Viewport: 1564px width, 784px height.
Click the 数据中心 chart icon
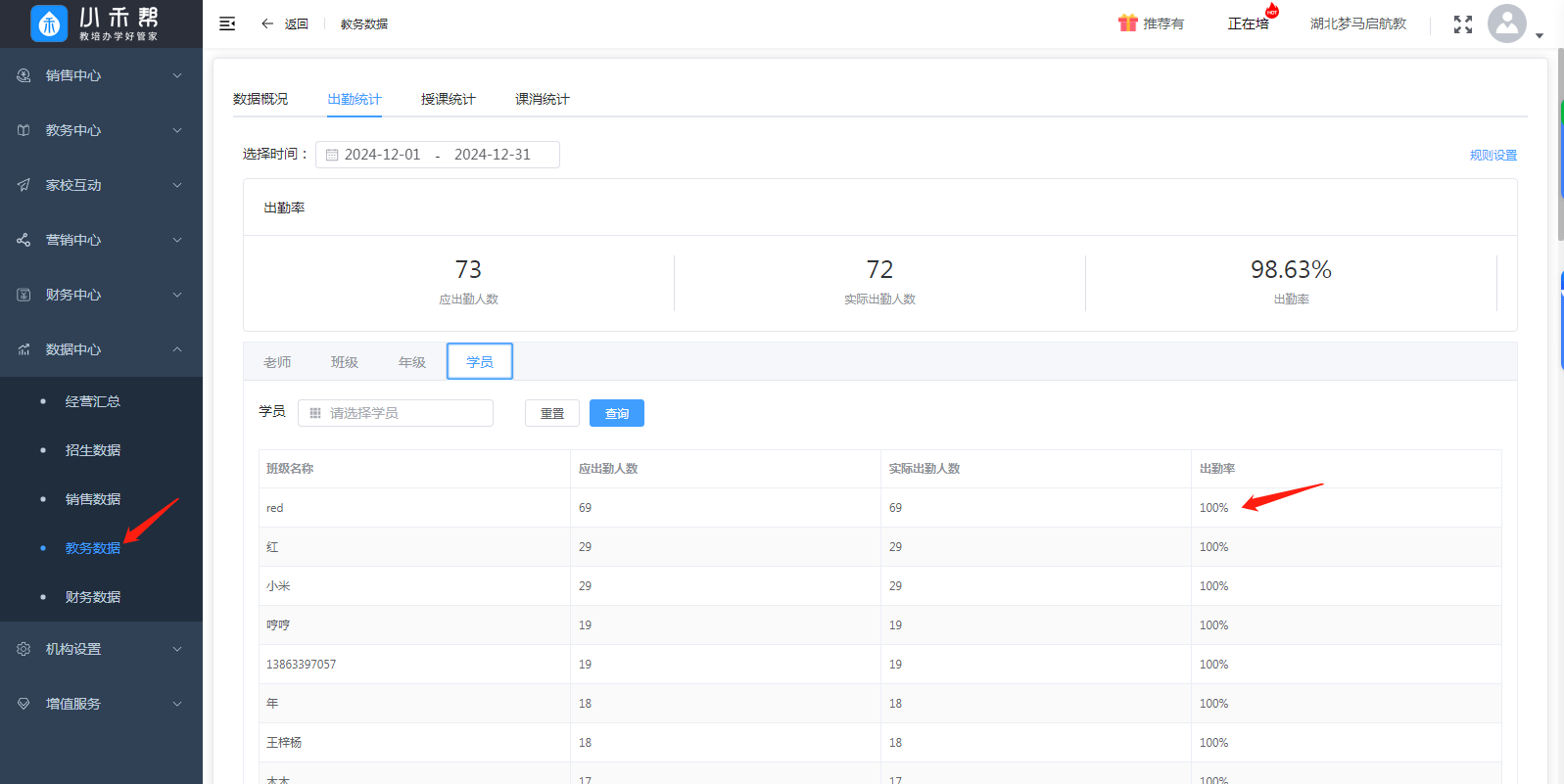tap(24, 349)
